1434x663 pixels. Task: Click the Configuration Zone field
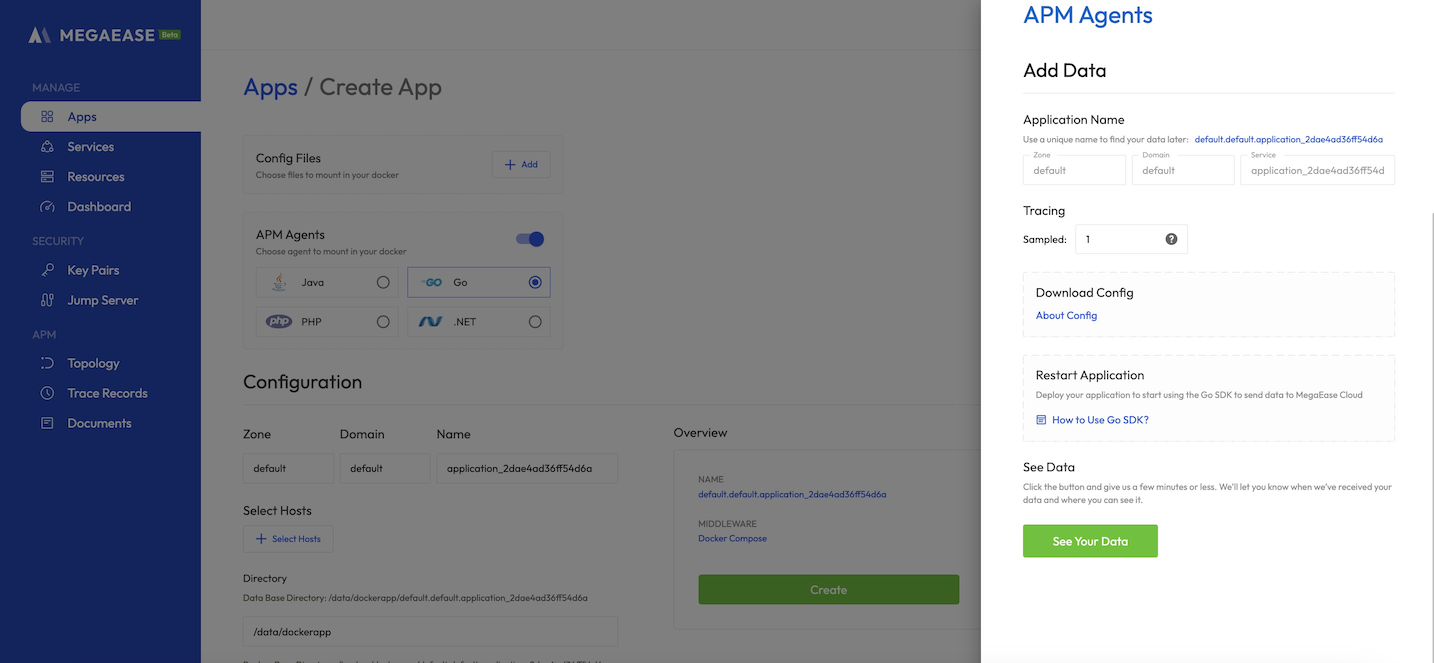click(288, 468)
